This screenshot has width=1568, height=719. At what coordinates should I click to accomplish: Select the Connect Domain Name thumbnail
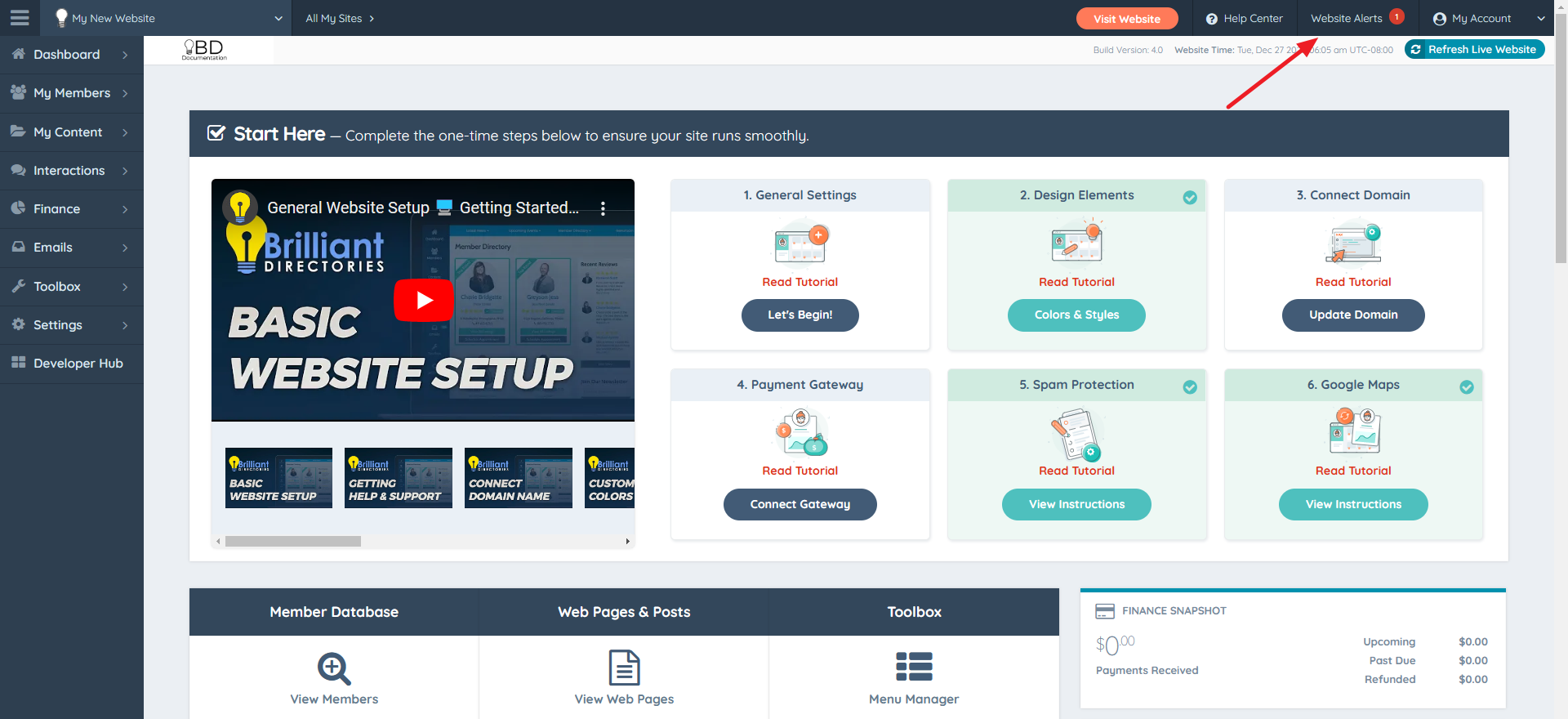[519, 478]
